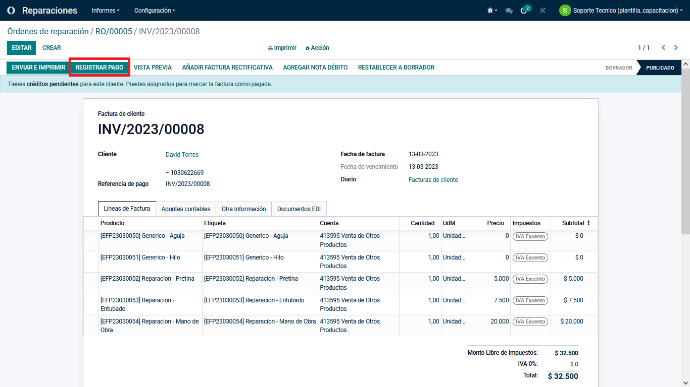Viewport: 690px width, 387px height.
Task: Go to the previous record arrow
Action: click(664, 48)
